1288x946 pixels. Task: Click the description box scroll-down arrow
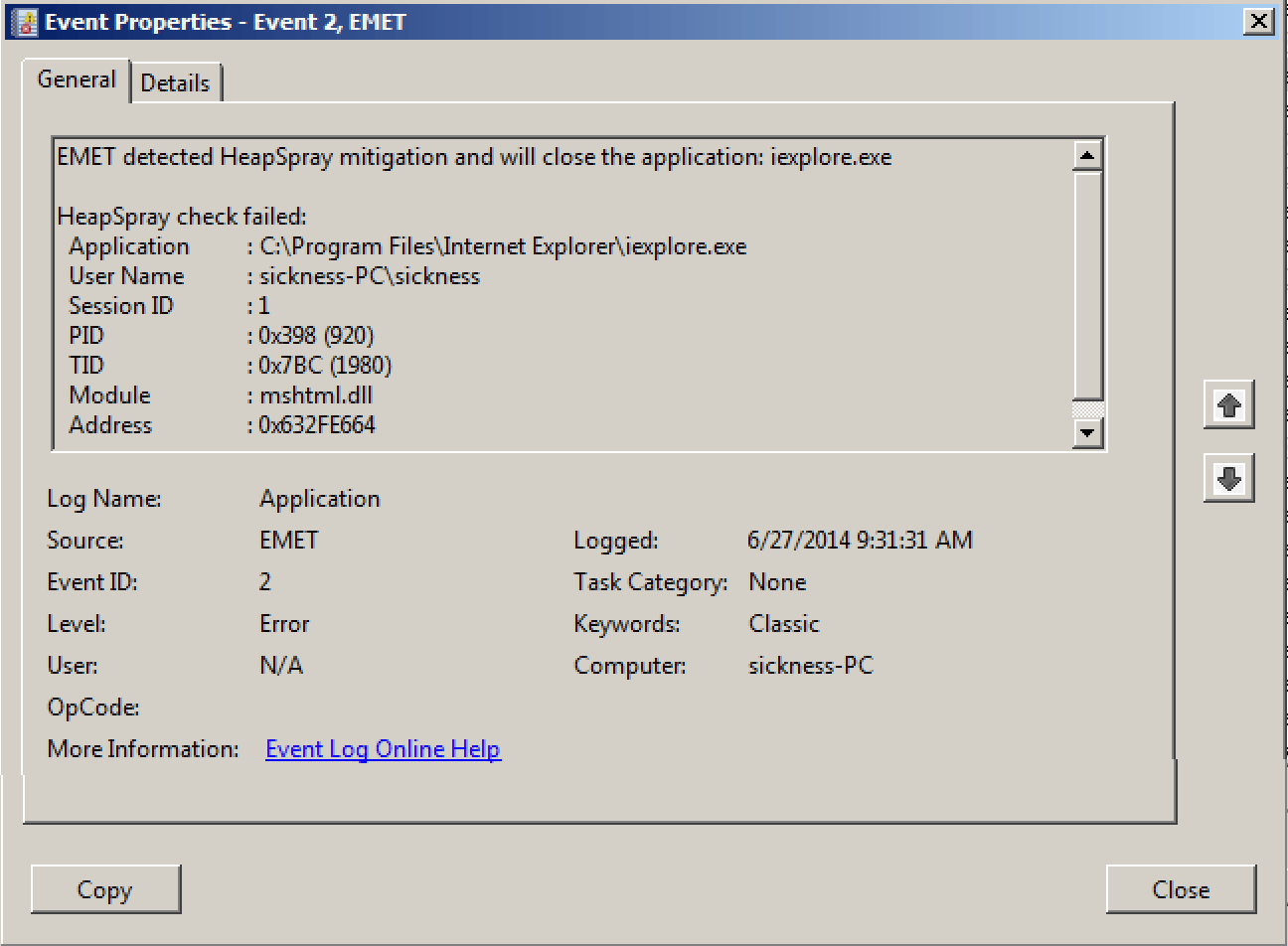(1087, 432)
